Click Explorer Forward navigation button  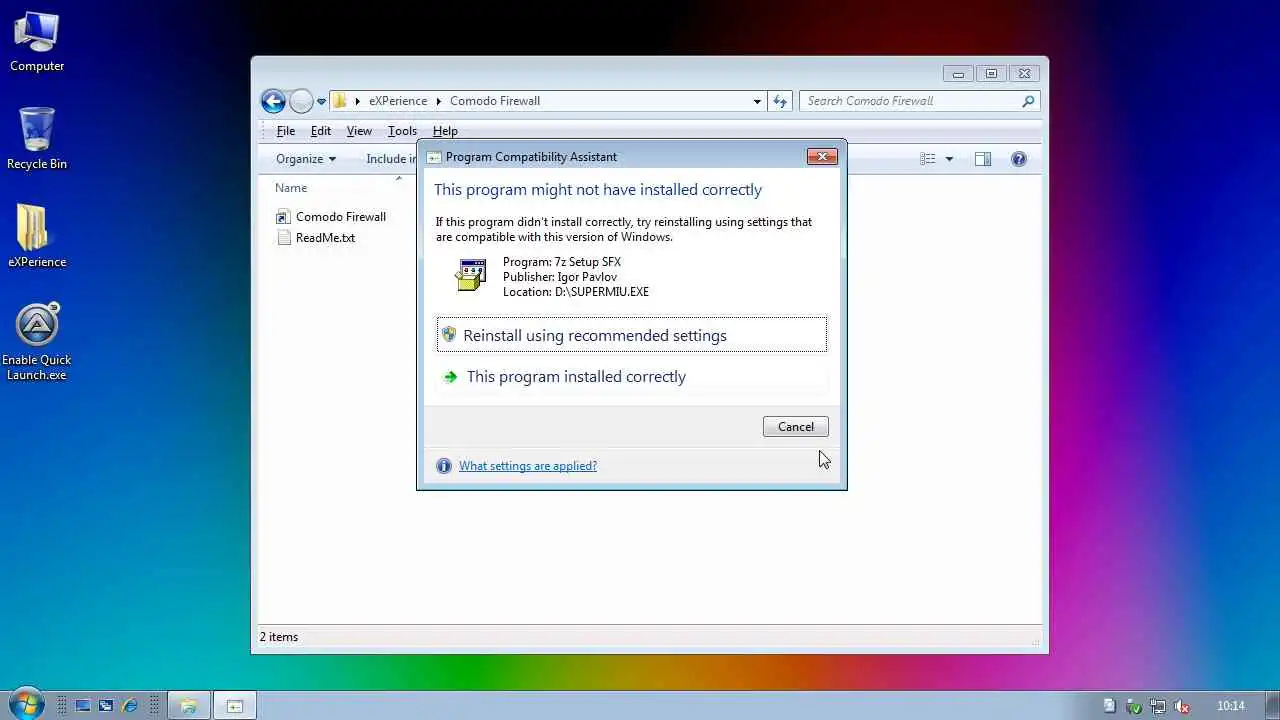300,101
